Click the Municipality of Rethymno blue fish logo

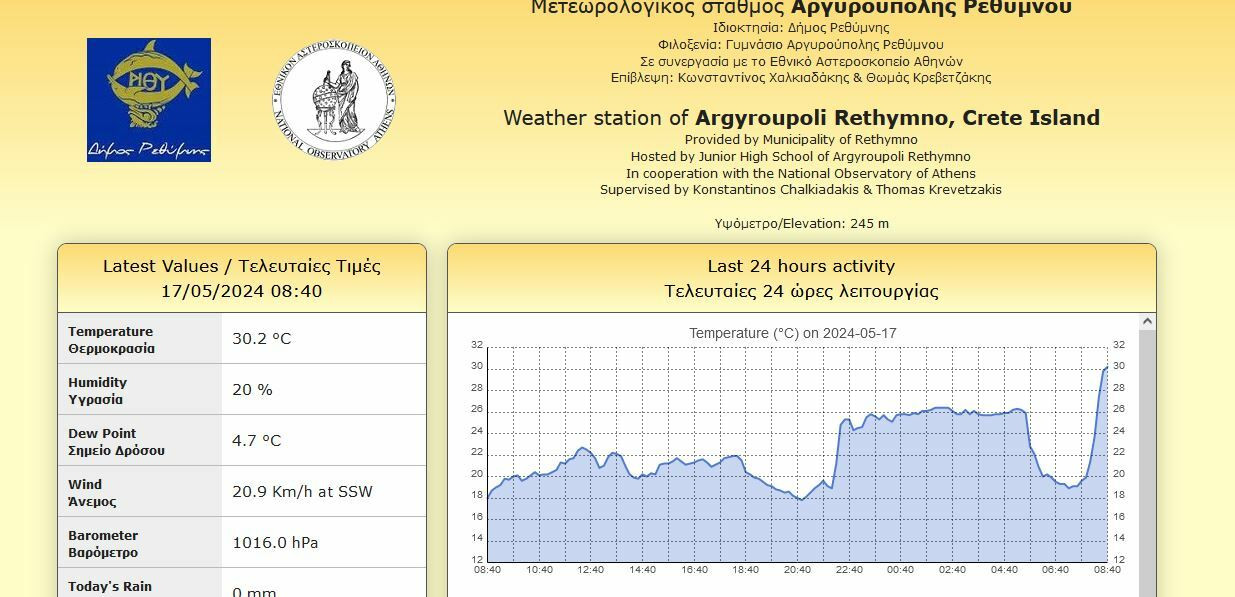point(148,100)
